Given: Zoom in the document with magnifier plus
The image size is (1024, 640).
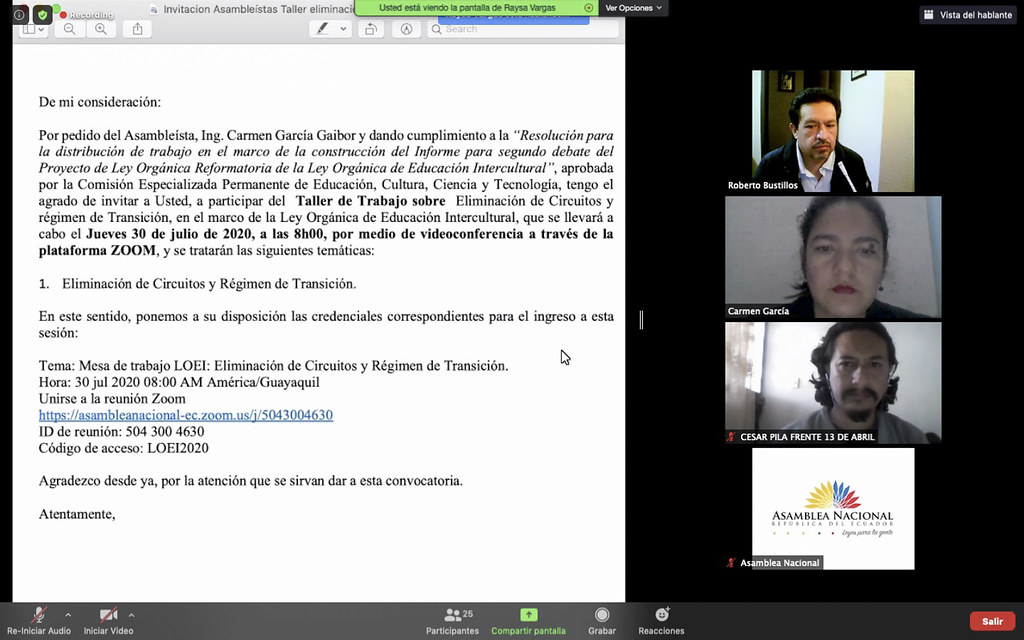Looking at the screenshot, I should (x=101, y=29).
